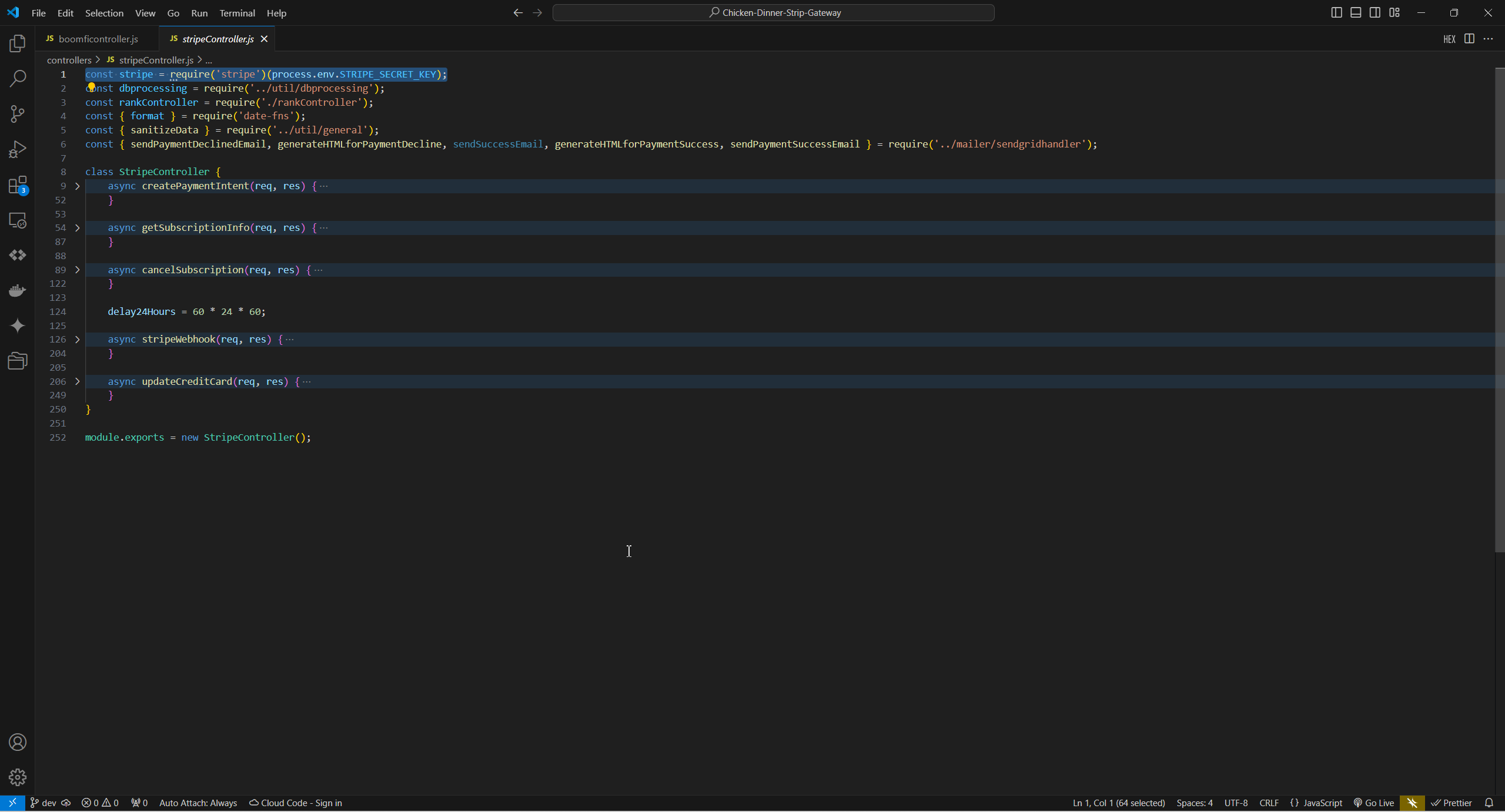Toggle the Secondary Side Bar layout button
Screen dimensions: 1505x812
coord(1375,12)
